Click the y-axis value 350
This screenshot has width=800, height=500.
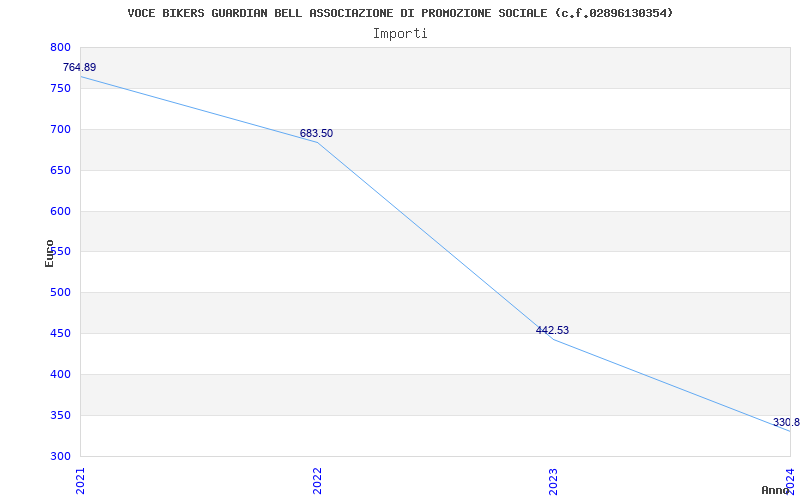tap(60, 415)
